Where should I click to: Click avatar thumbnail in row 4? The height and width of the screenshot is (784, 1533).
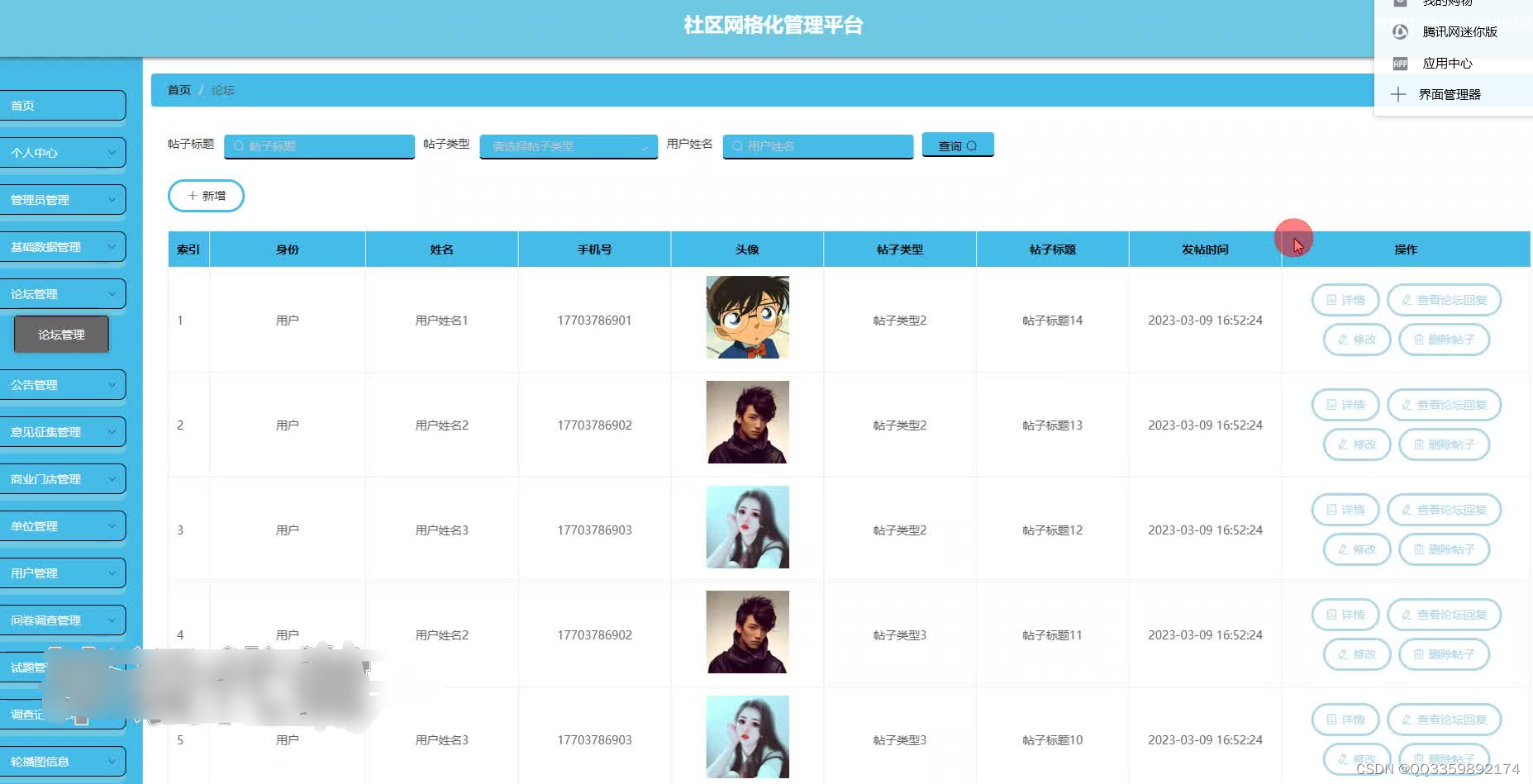pos(747,632)
